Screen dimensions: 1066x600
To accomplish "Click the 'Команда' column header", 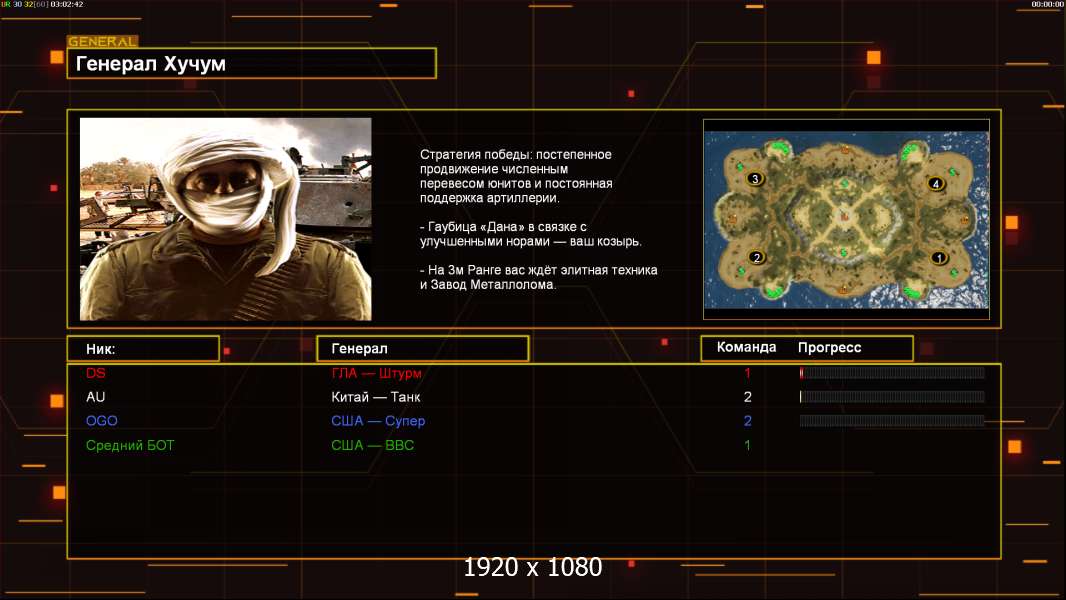I will click(746, 347).
